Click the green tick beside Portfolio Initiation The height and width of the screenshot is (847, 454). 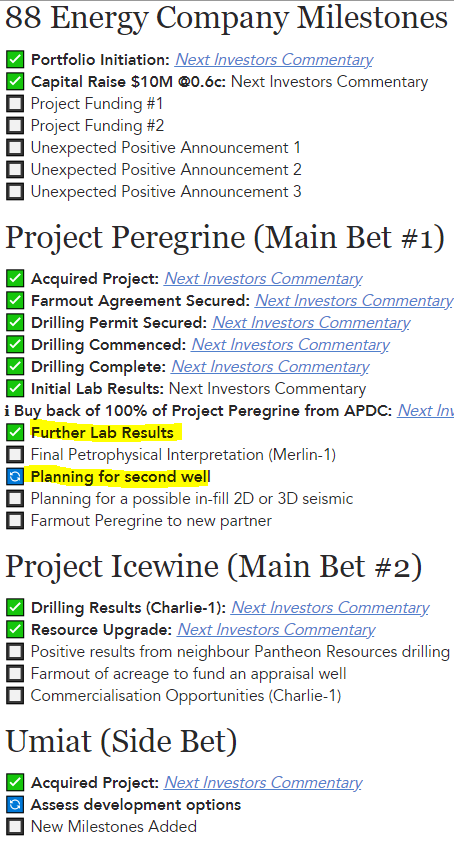pos(15,59)
